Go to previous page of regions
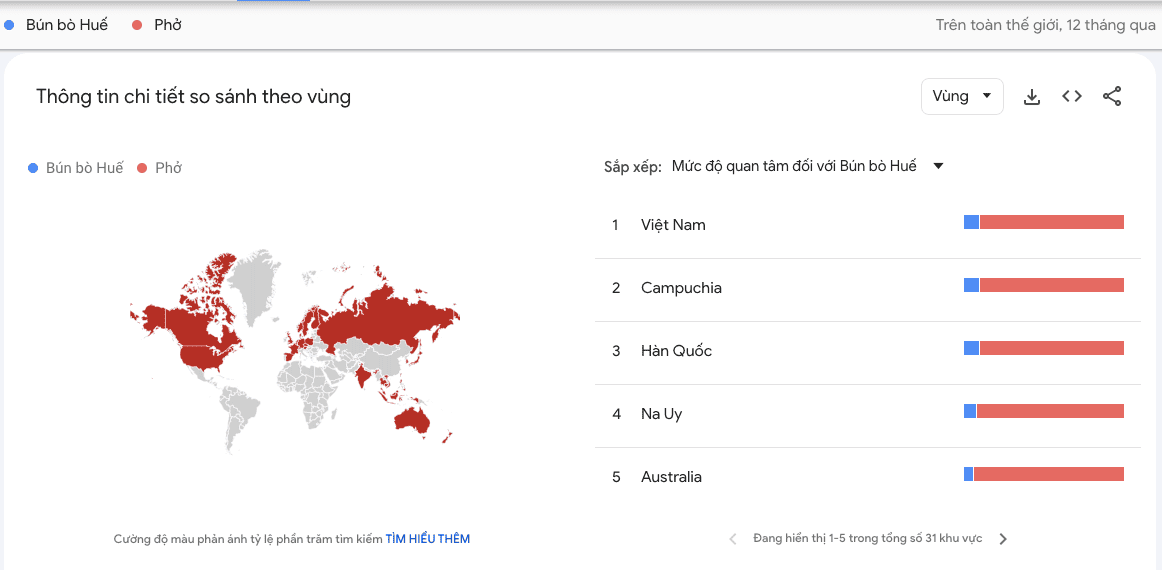 point(733,539)
